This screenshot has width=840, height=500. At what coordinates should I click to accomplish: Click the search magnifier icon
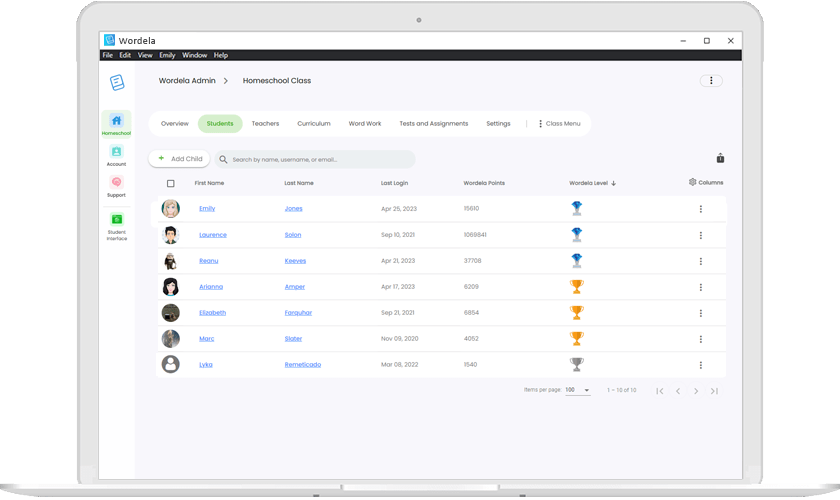click(223, 159)
